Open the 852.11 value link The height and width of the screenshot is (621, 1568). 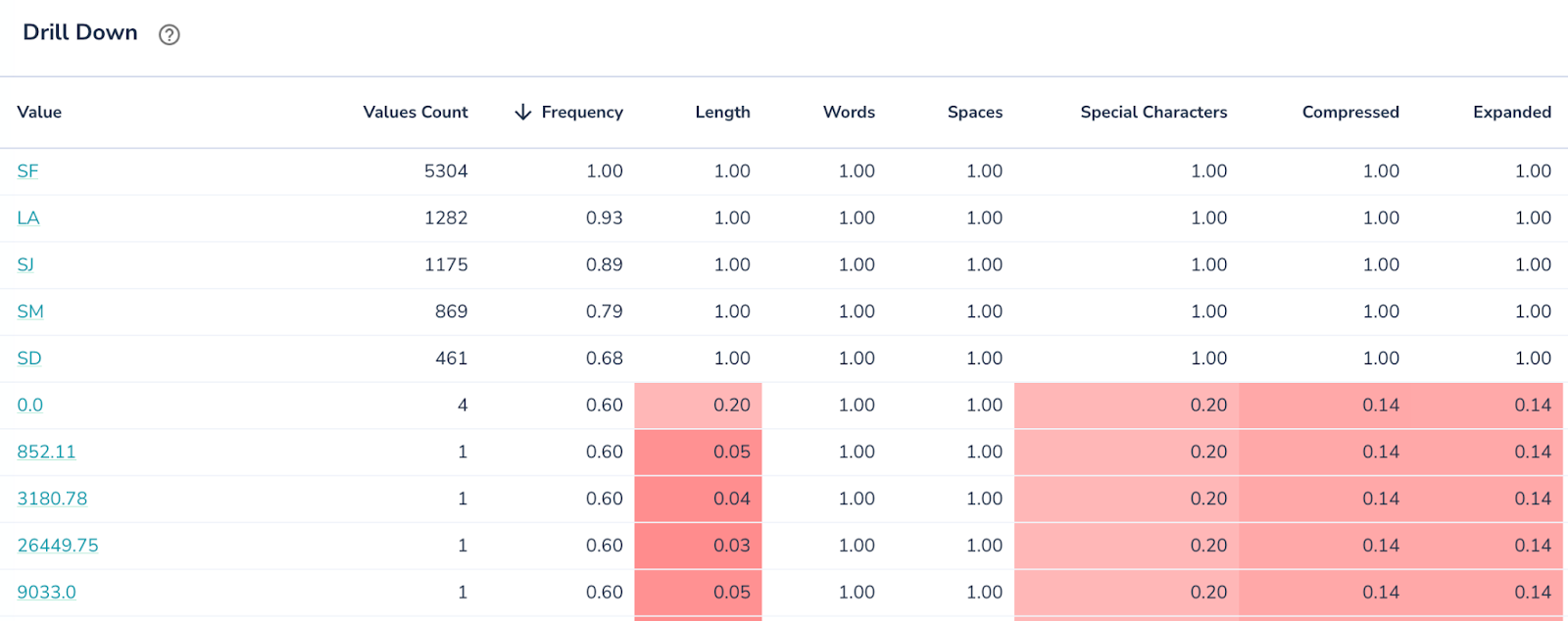46,453
